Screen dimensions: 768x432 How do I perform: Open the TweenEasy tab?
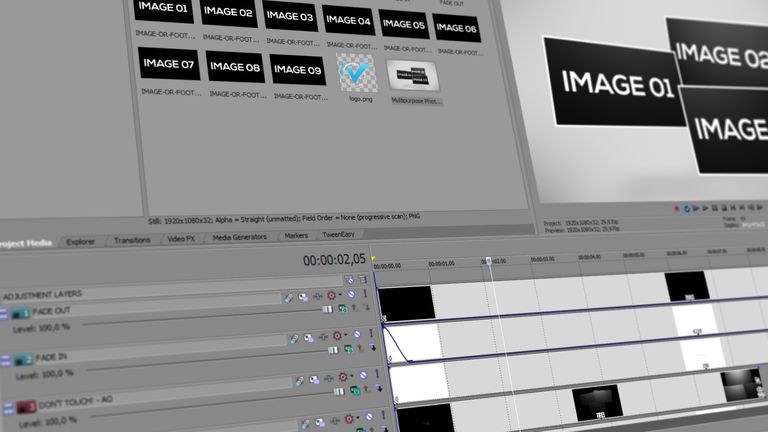point(338,235)
